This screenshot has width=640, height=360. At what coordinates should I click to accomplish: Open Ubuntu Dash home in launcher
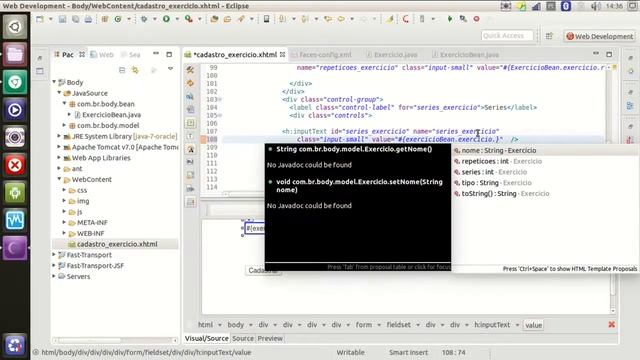(15, 27)
